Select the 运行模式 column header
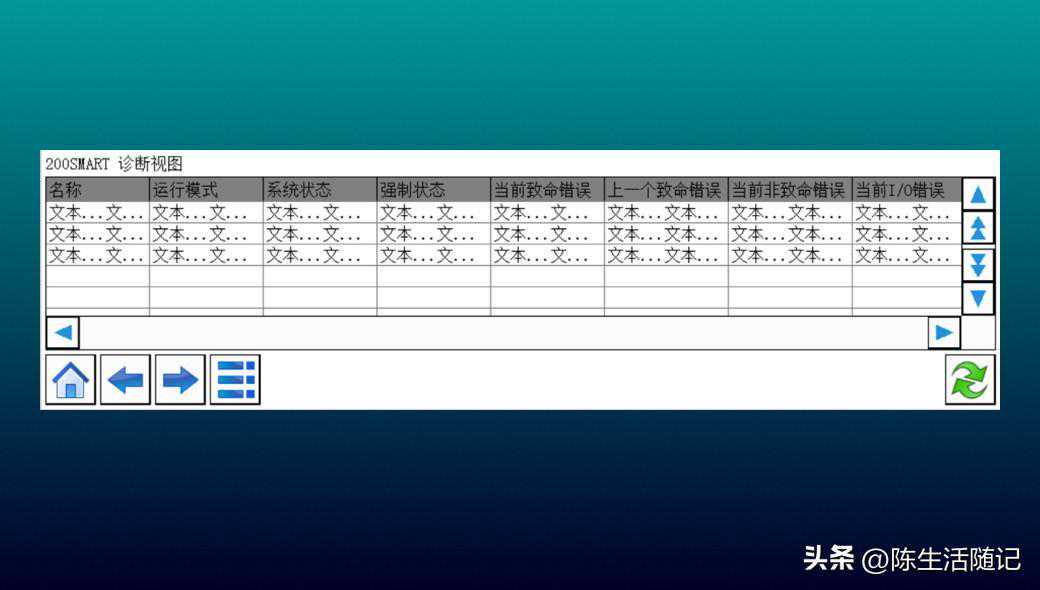This screenshot has height=590, width=1040. pos(206,190)
